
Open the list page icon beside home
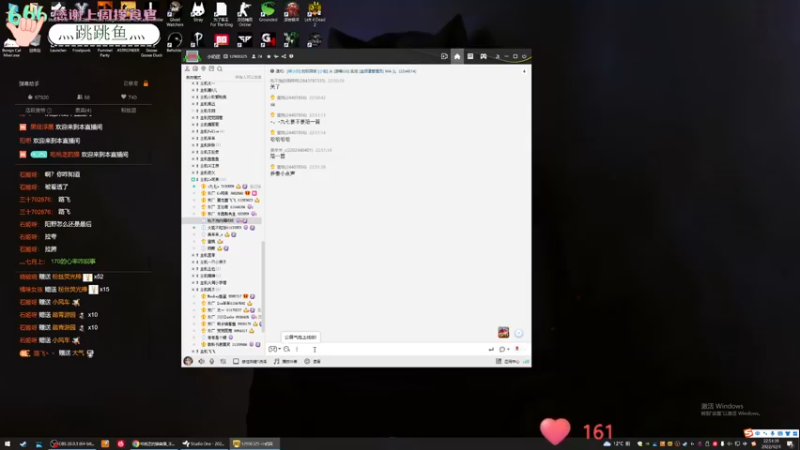pyautogui.click(x=470, y=56)
